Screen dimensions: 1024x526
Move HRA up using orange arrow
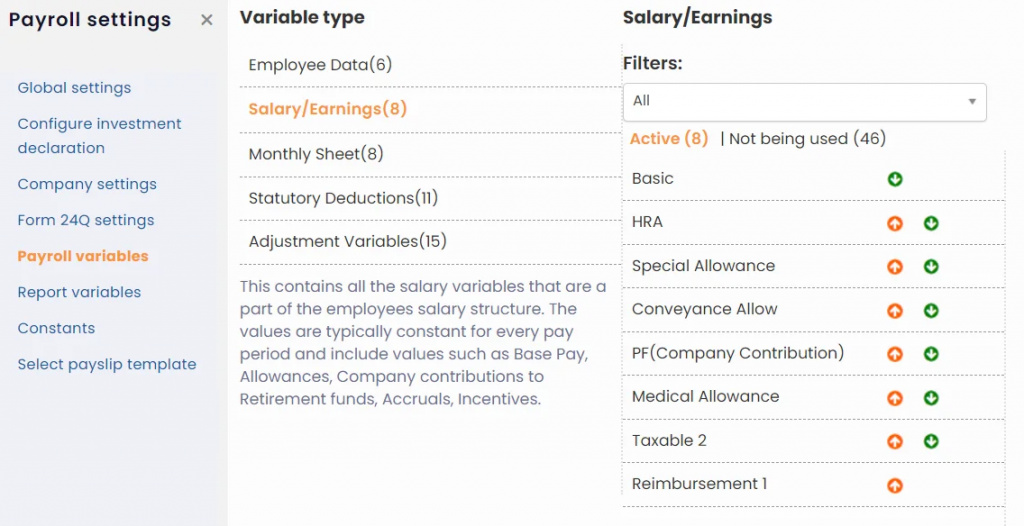tap(895, 223)
